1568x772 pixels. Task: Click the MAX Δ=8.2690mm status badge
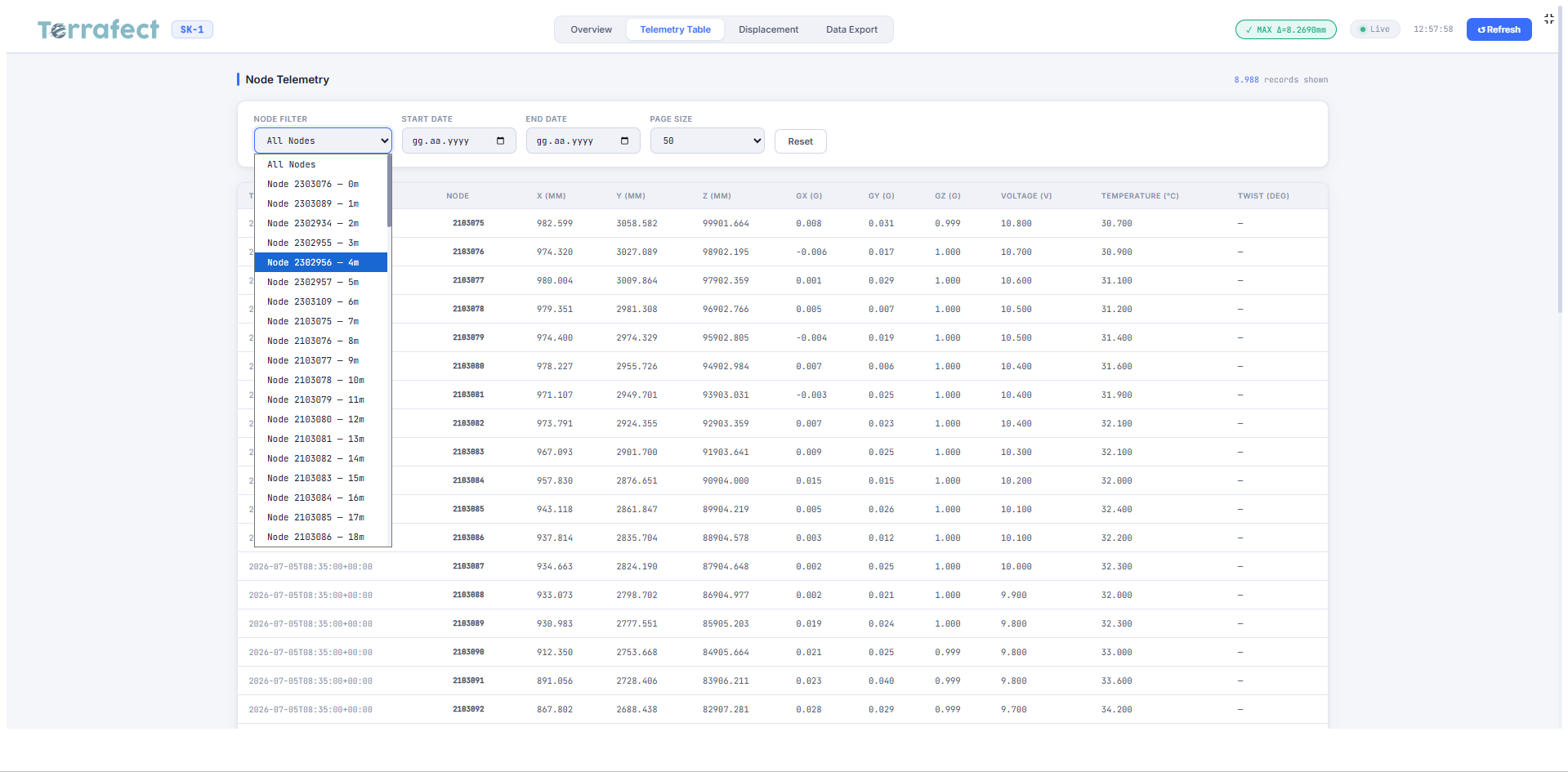coord(1285,29)
